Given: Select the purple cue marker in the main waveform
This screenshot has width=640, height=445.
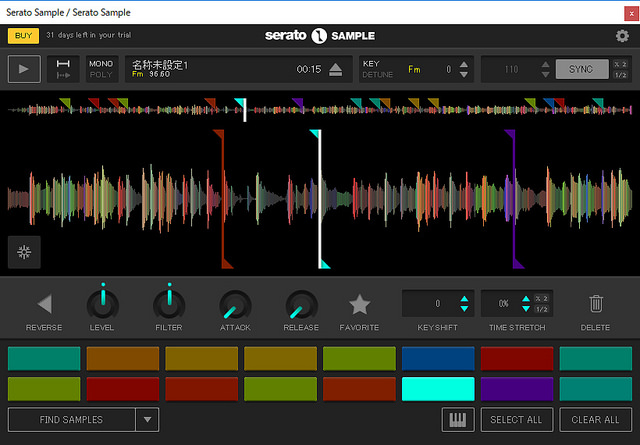Looking at the screenshot, I should (x=514, y=199).
